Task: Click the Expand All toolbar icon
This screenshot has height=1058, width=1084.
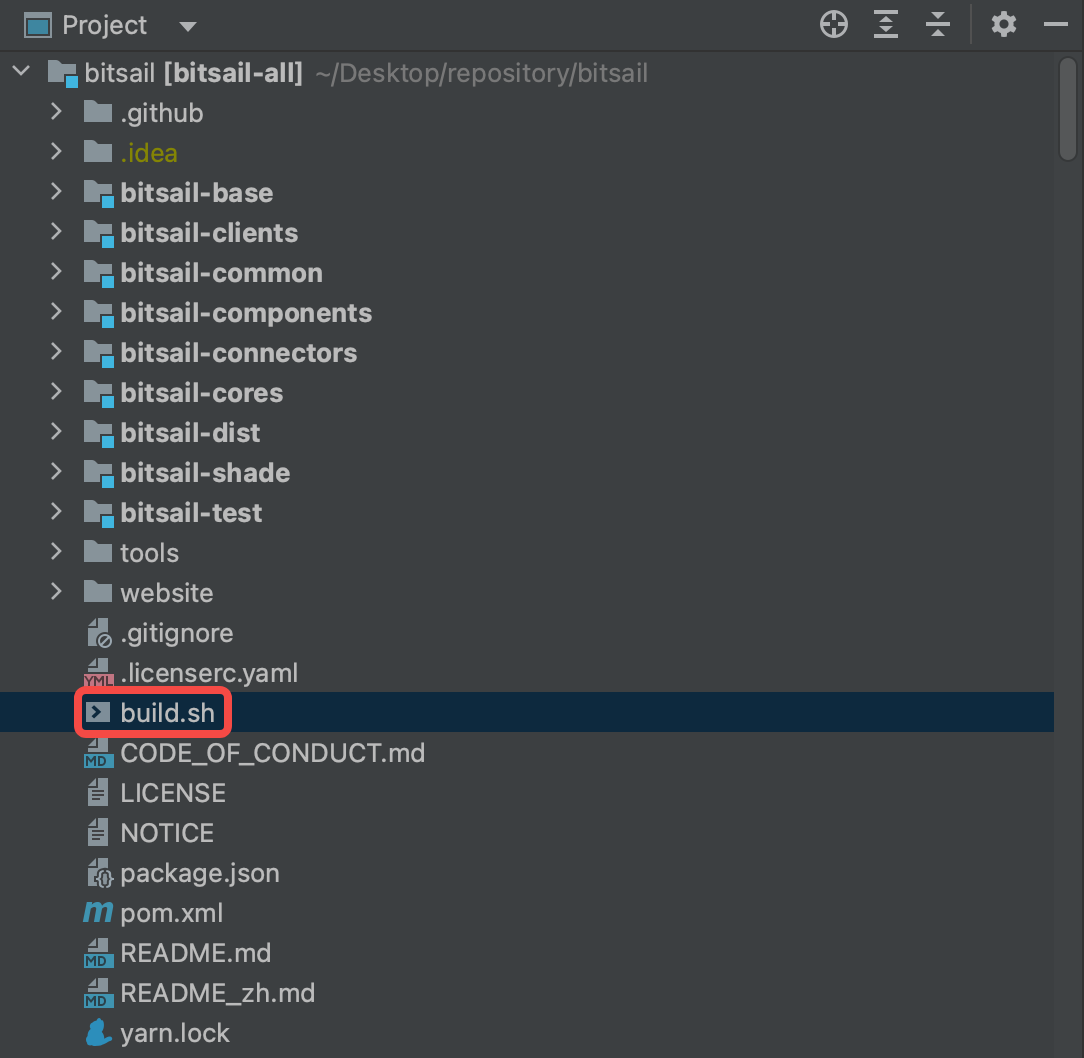Action: point(886,25)
